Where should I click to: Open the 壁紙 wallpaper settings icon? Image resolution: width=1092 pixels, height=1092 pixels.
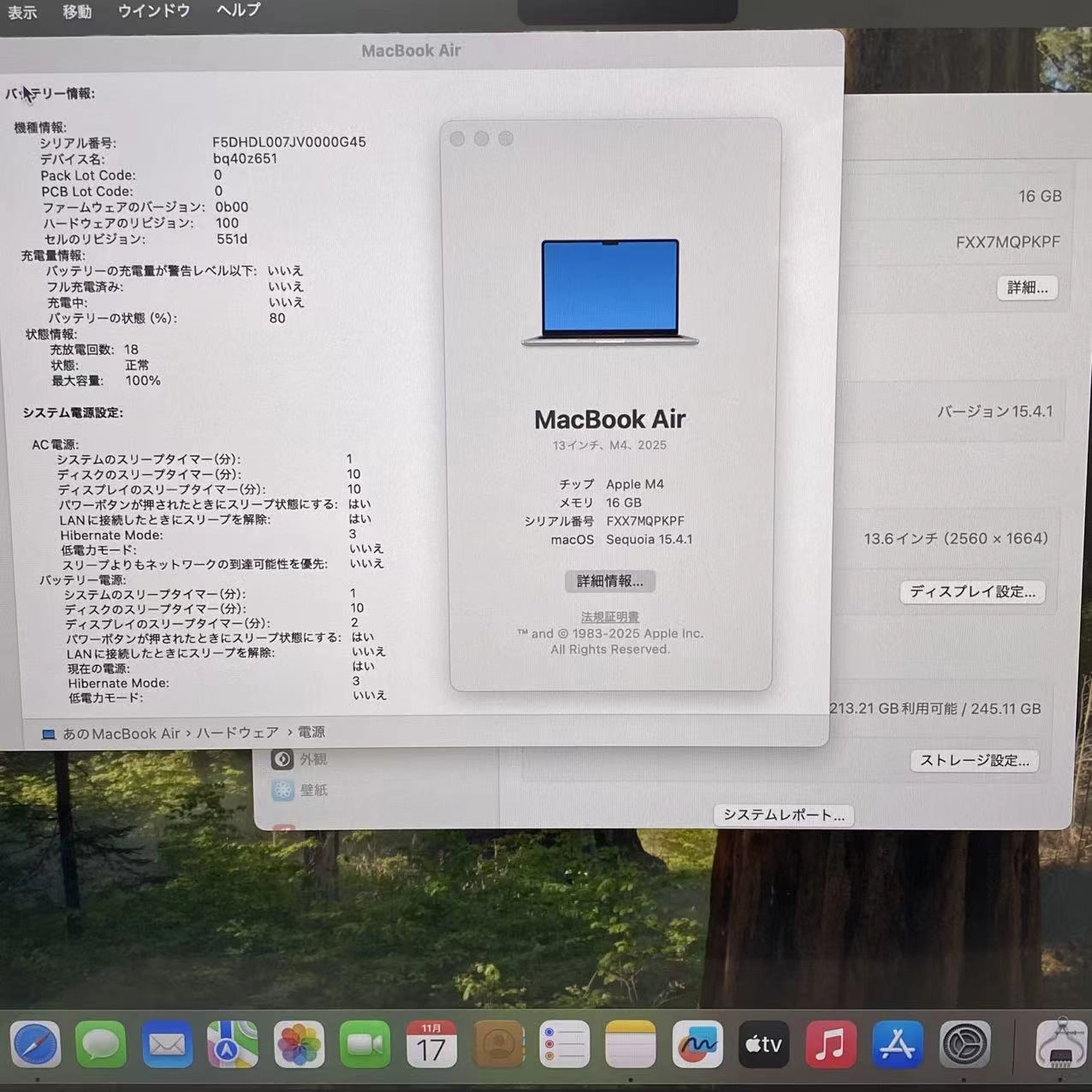tap(283, 789)
